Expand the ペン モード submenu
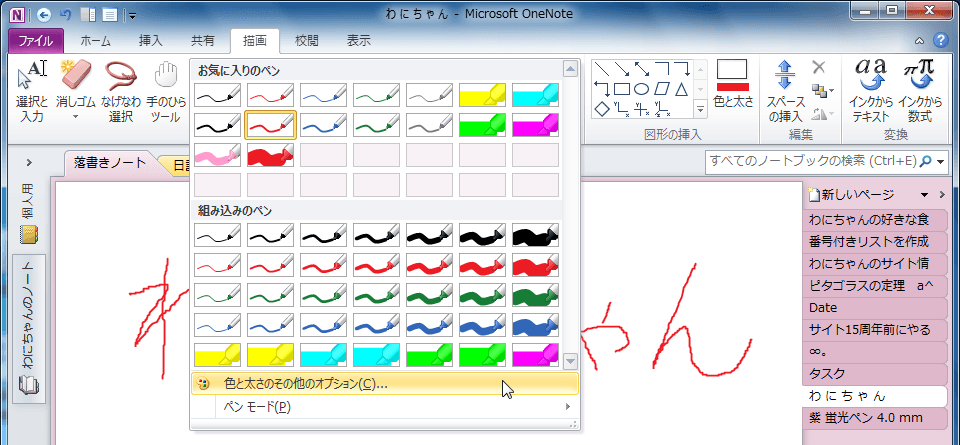Screen dimensions: 960x445 tap(385, 407)
